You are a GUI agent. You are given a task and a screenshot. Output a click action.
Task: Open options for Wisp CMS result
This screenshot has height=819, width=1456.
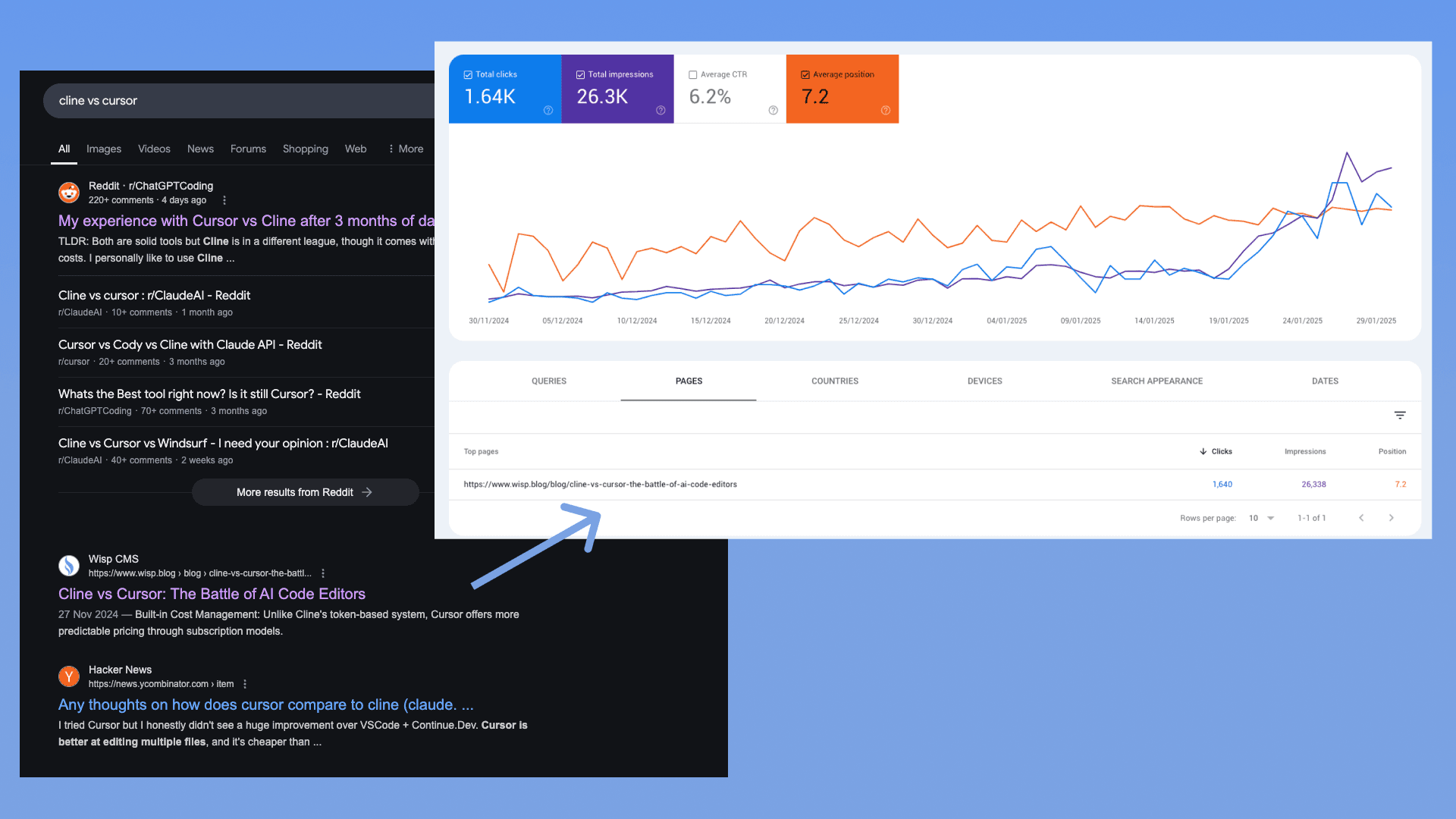pyautogui.click(x=323, y=573)
